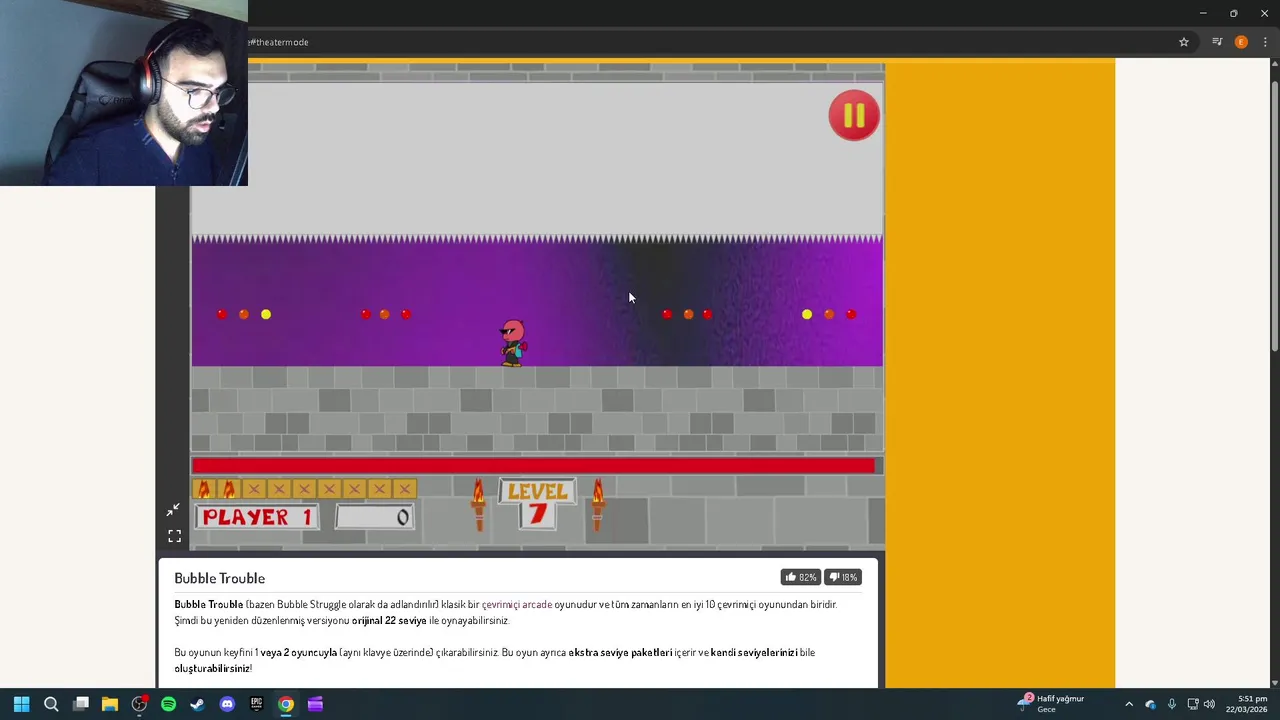Click the LEVEL 7 sign
This screenshot has height=720, width=1280.
tap(538, 503)
